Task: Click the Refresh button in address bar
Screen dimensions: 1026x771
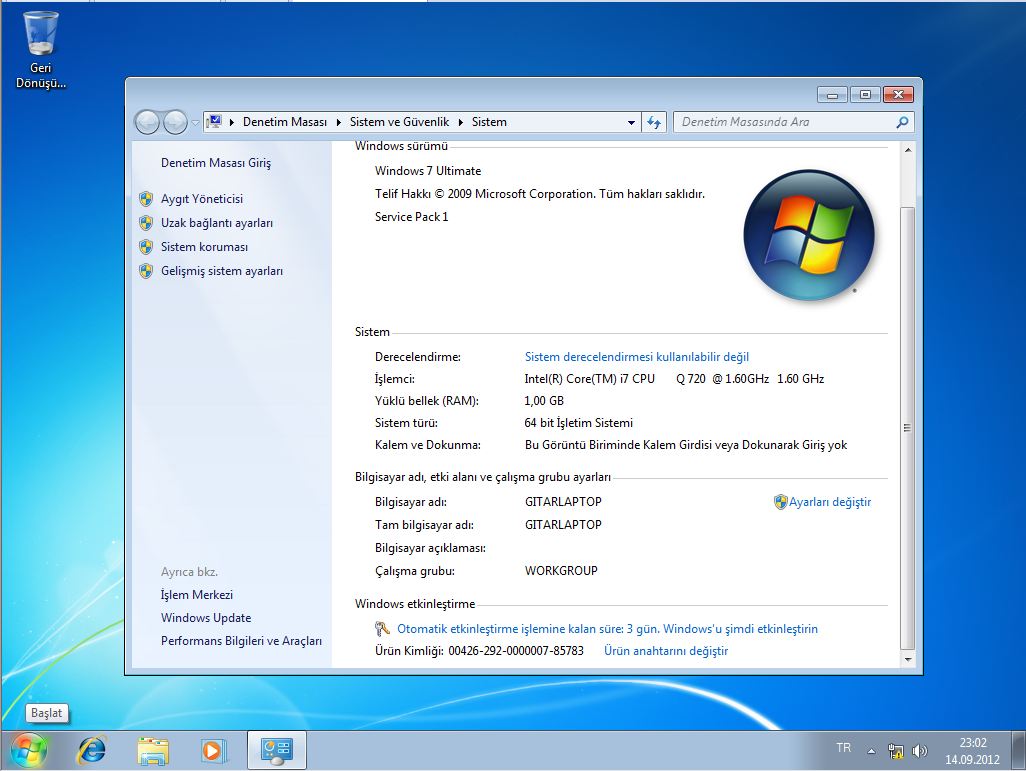Action: click(x=654, y=122)
